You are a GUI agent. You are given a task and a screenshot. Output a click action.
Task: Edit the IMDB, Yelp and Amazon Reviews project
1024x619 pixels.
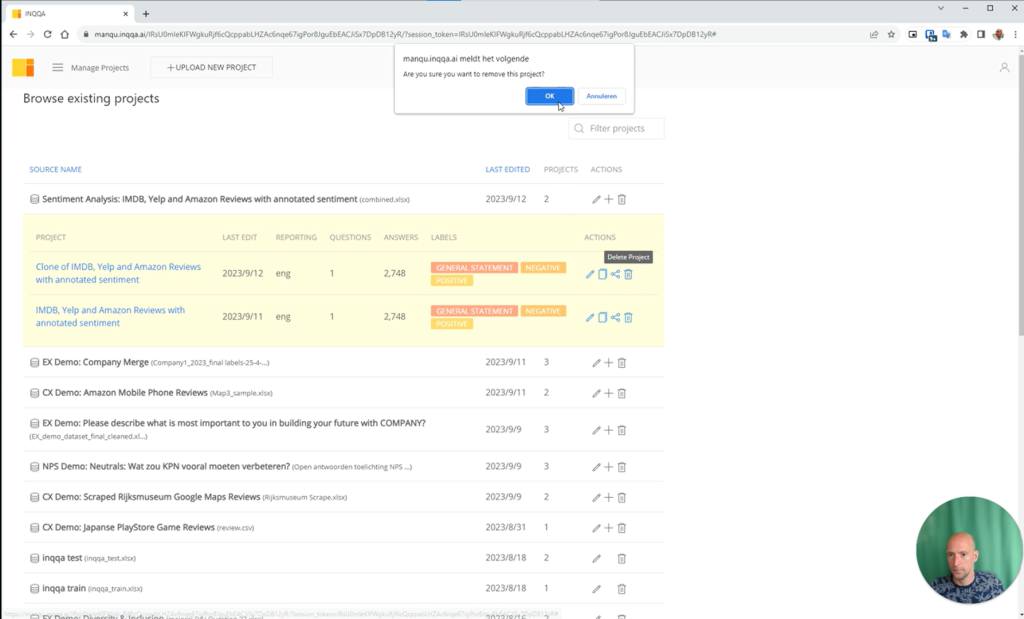[590, 317]
